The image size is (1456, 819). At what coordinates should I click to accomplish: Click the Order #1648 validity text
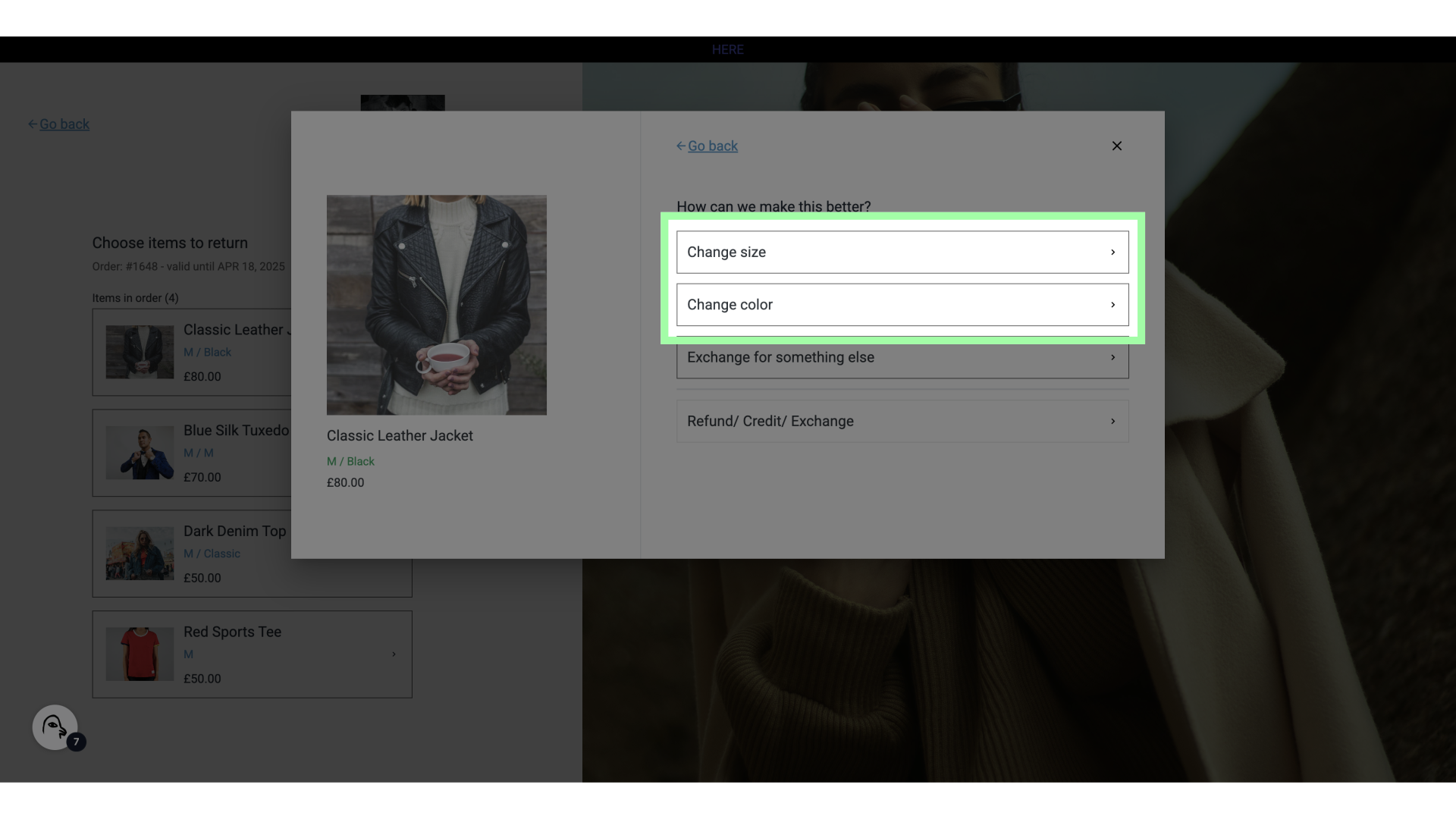pyautogui.click(x=188, y=266)
